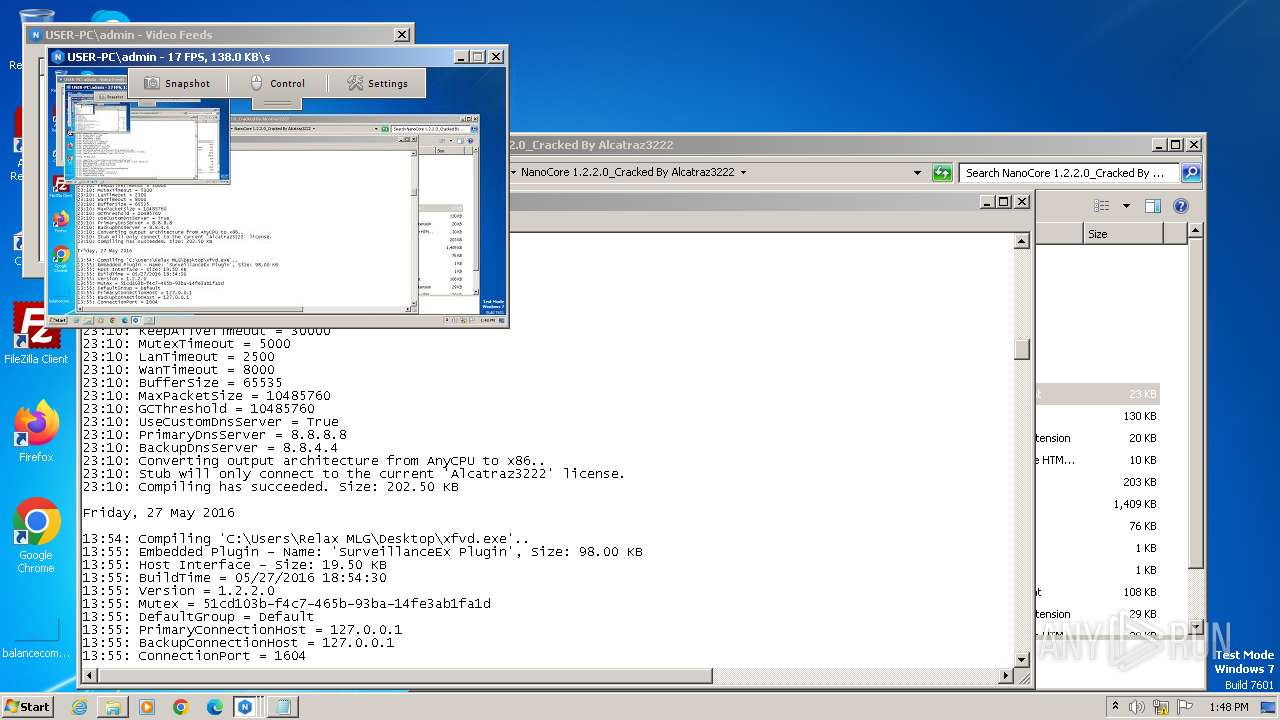Refresh the Explorer address bar location
Image resolution: width=1280 pixels, height=720 pixels.
(x=942, y=173)
